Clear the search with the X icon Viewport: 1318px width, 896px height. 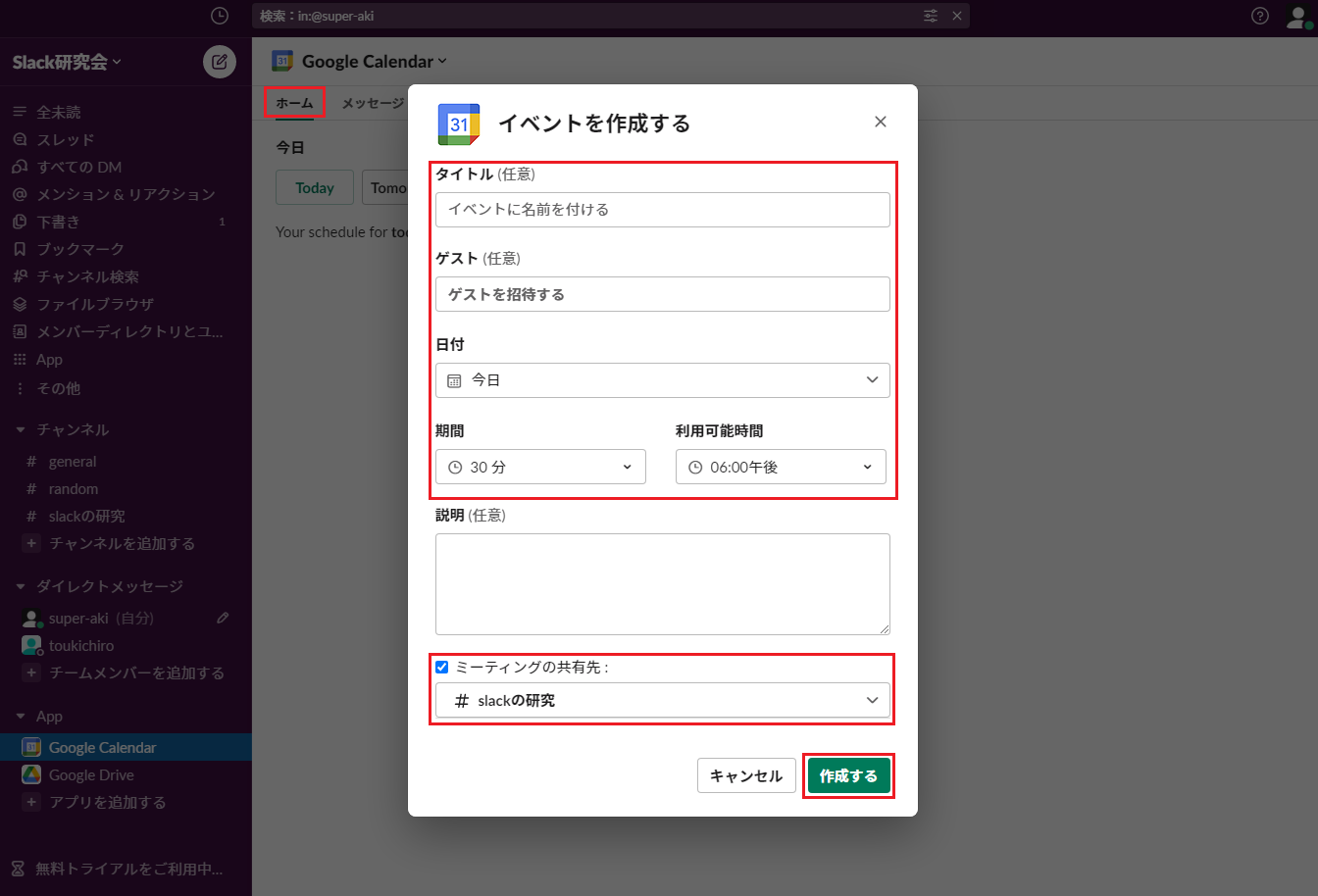[x=957, y=16]
